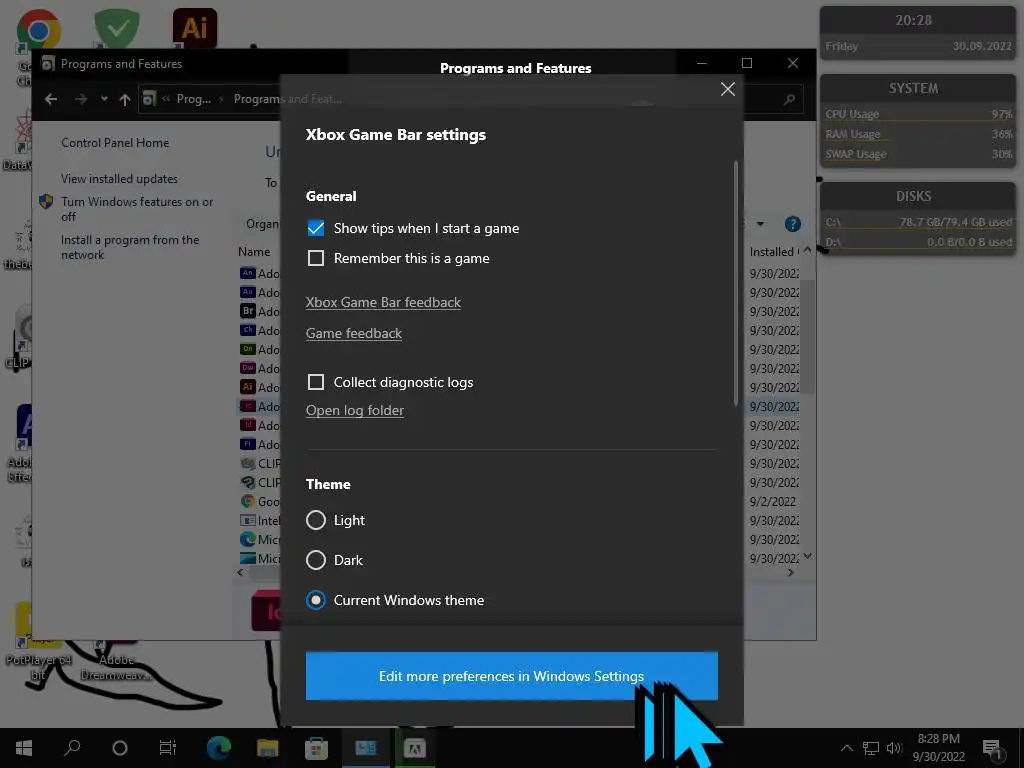Launch Microsoft Edge from taskbar
The height and width of the screenshot is (768, 1024).
click(219, 748)
